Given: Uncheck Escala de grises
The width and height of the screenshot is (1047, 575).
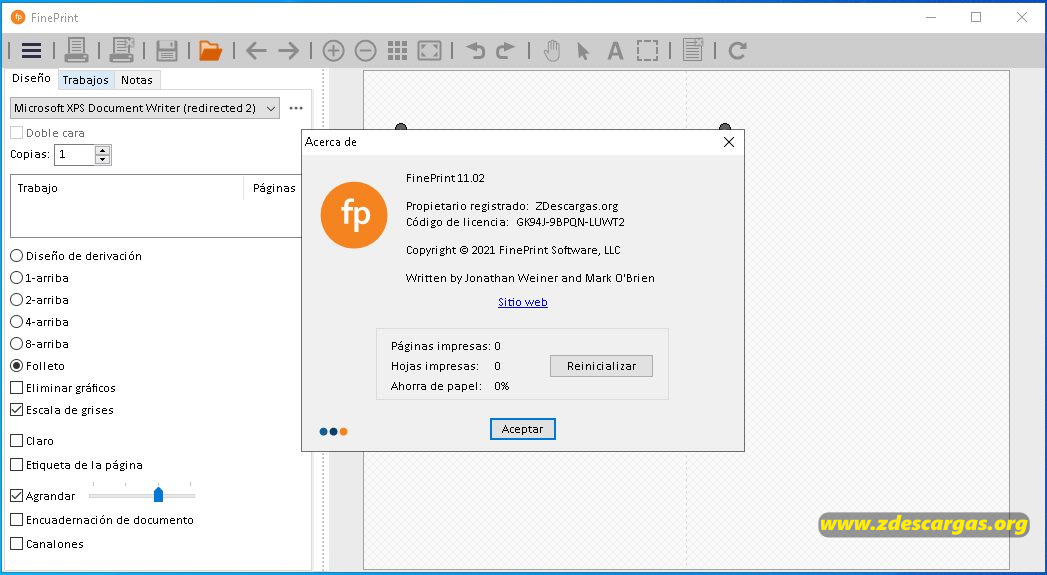Looking at the screenshot, I should pyautogui.click(x=17, y=410).
